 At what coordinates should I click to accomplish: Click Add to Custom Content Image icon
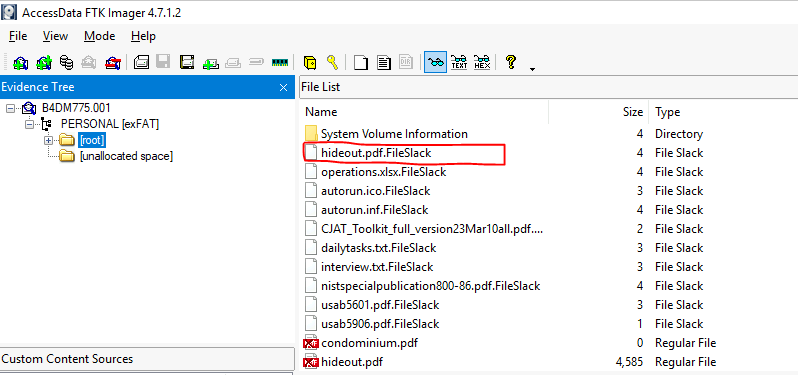coord(210,63)
